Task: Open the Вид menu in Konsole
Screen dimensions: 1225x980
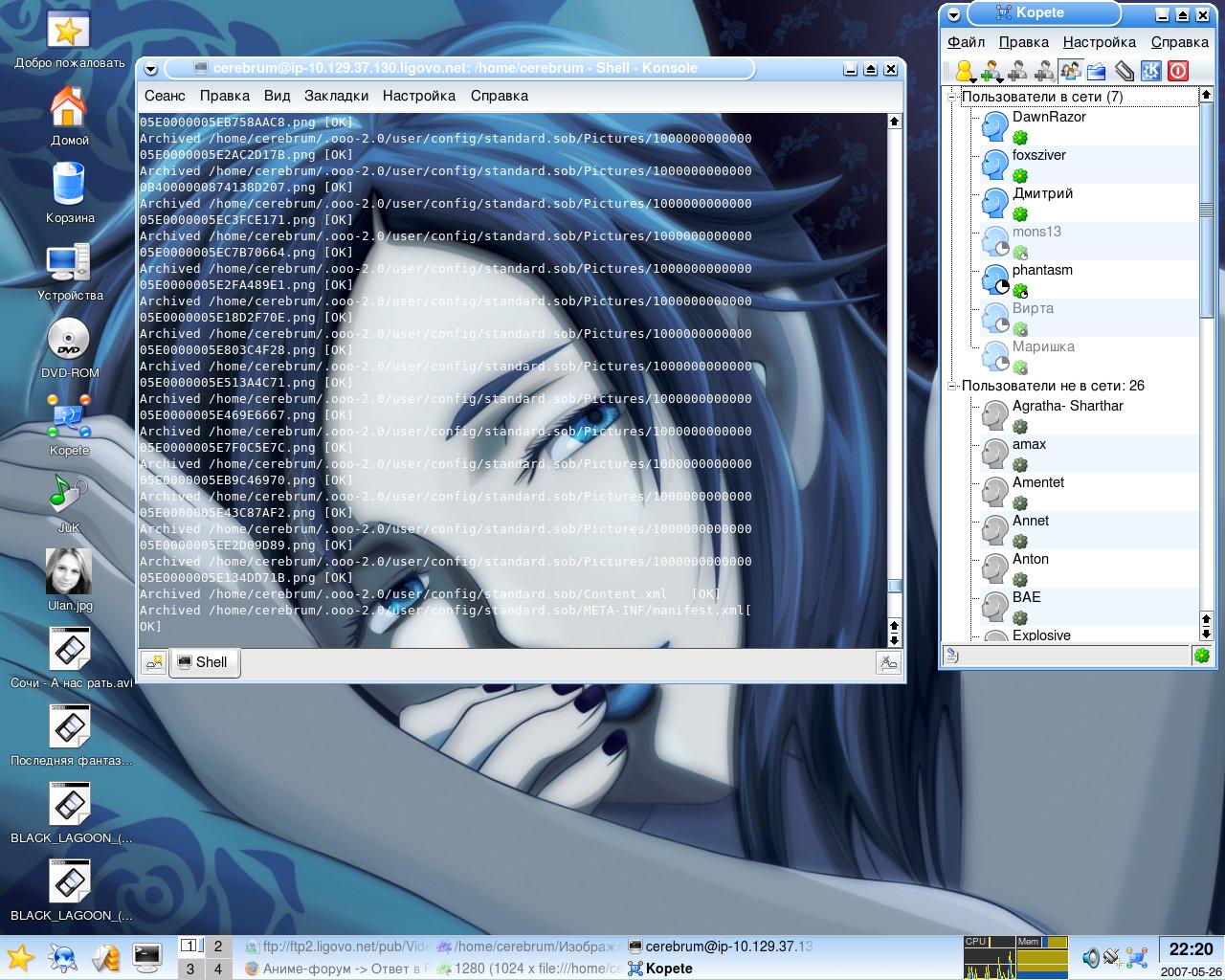Action: [277, 96]
